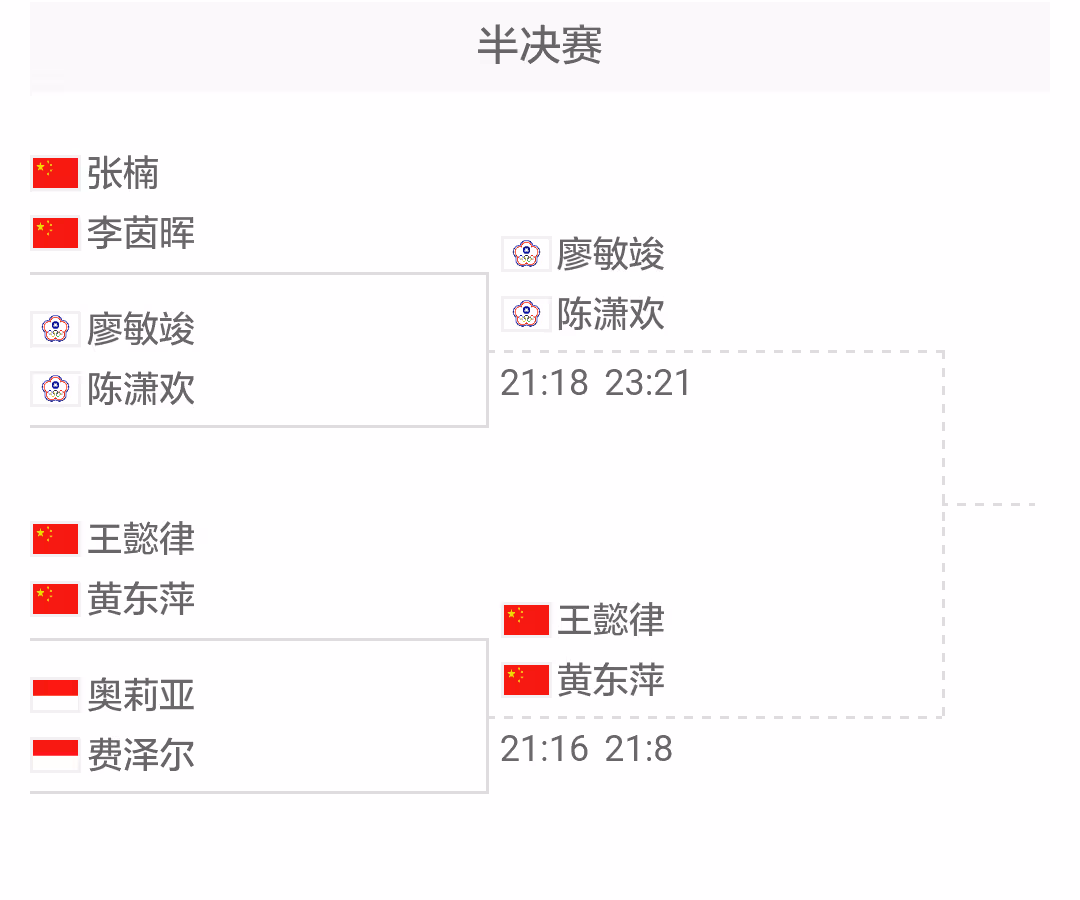Click China flag beside winner-column 王懿律
Image resolution: width=1080 pixels, height=900 pixels.
pyautogui.click(x=526, y=619)
